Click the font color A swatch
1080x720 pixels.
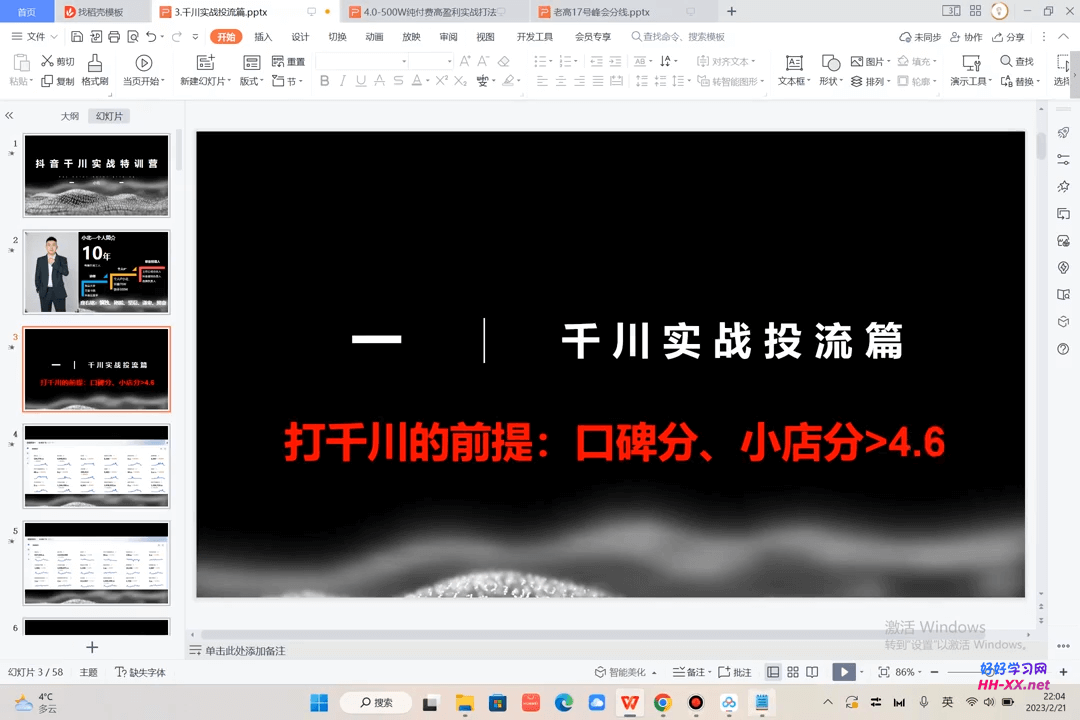[416, 81]
